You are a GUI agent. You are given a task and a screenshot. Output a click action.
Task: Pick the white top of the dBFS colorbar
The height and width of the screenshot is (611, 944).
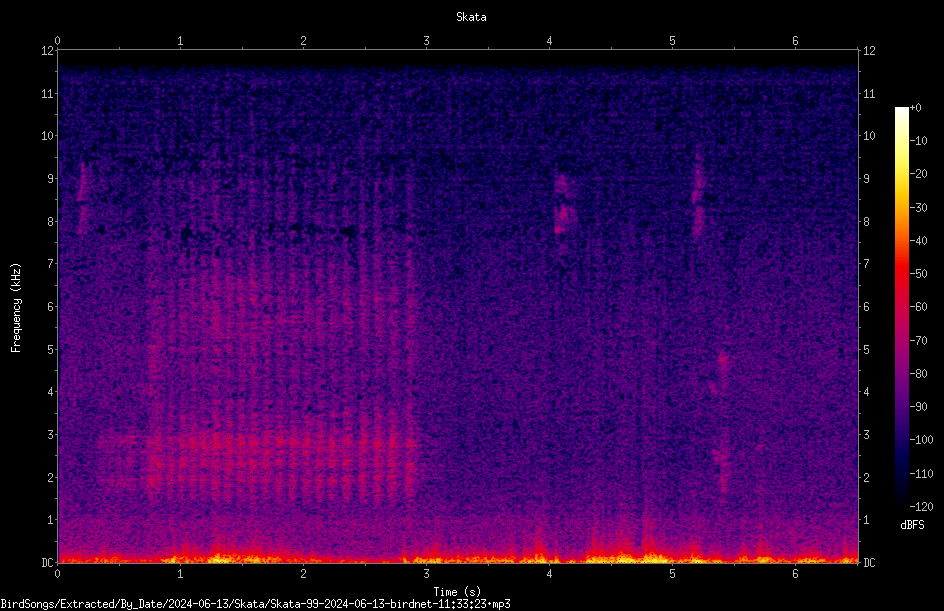point(901,113)
